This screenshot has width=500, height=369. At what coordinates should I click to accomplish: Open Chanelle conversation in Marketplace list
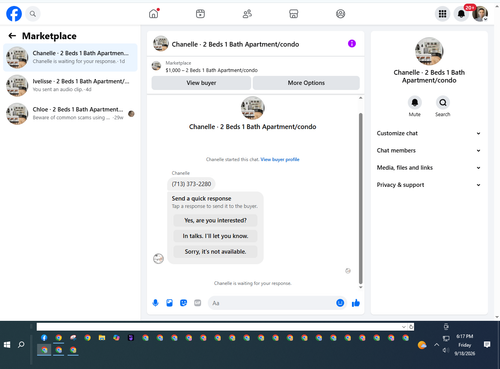tap(70, 57)
